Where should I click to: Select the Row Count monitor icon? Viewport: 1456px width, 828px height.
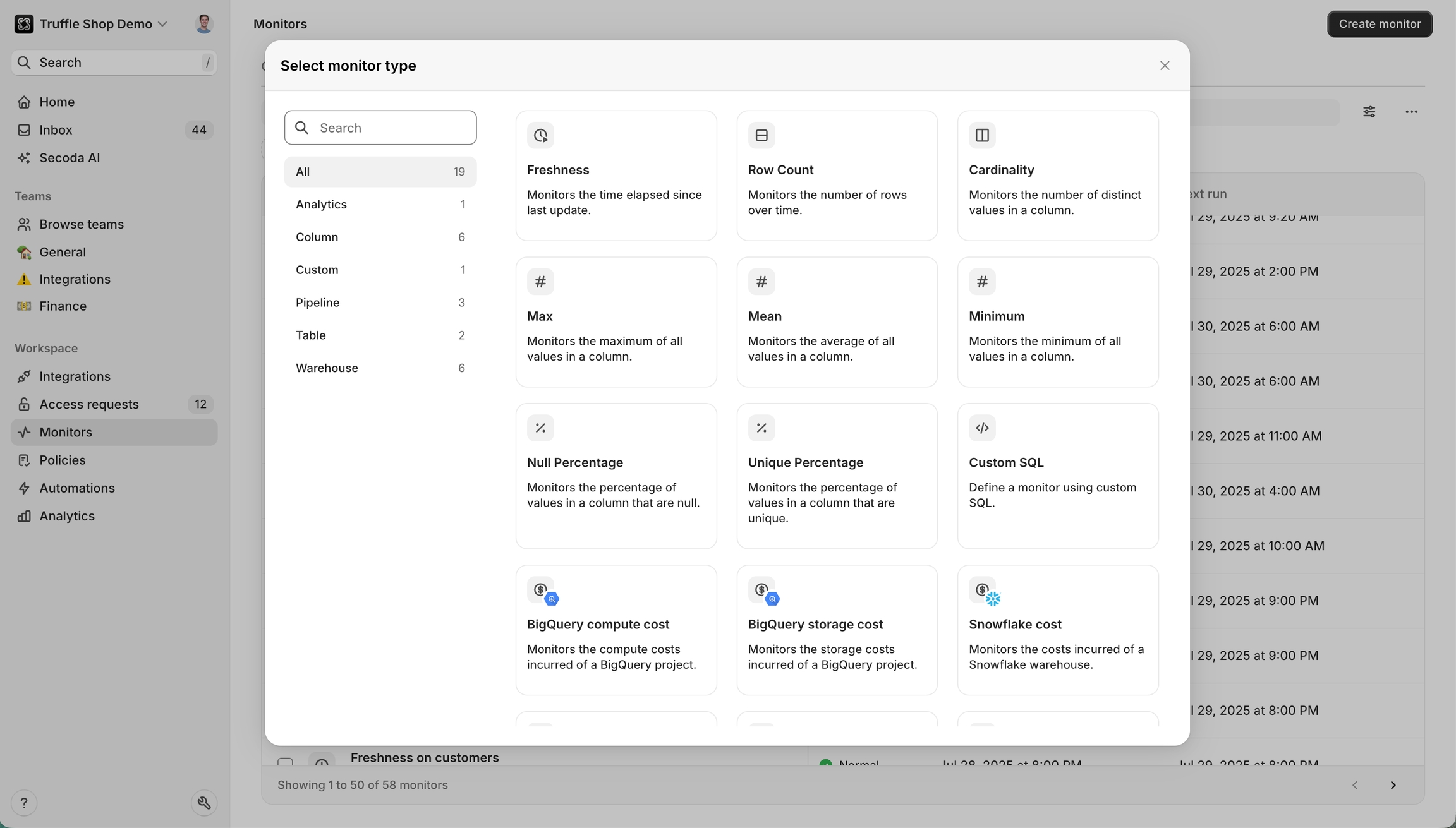pos(761,135)
